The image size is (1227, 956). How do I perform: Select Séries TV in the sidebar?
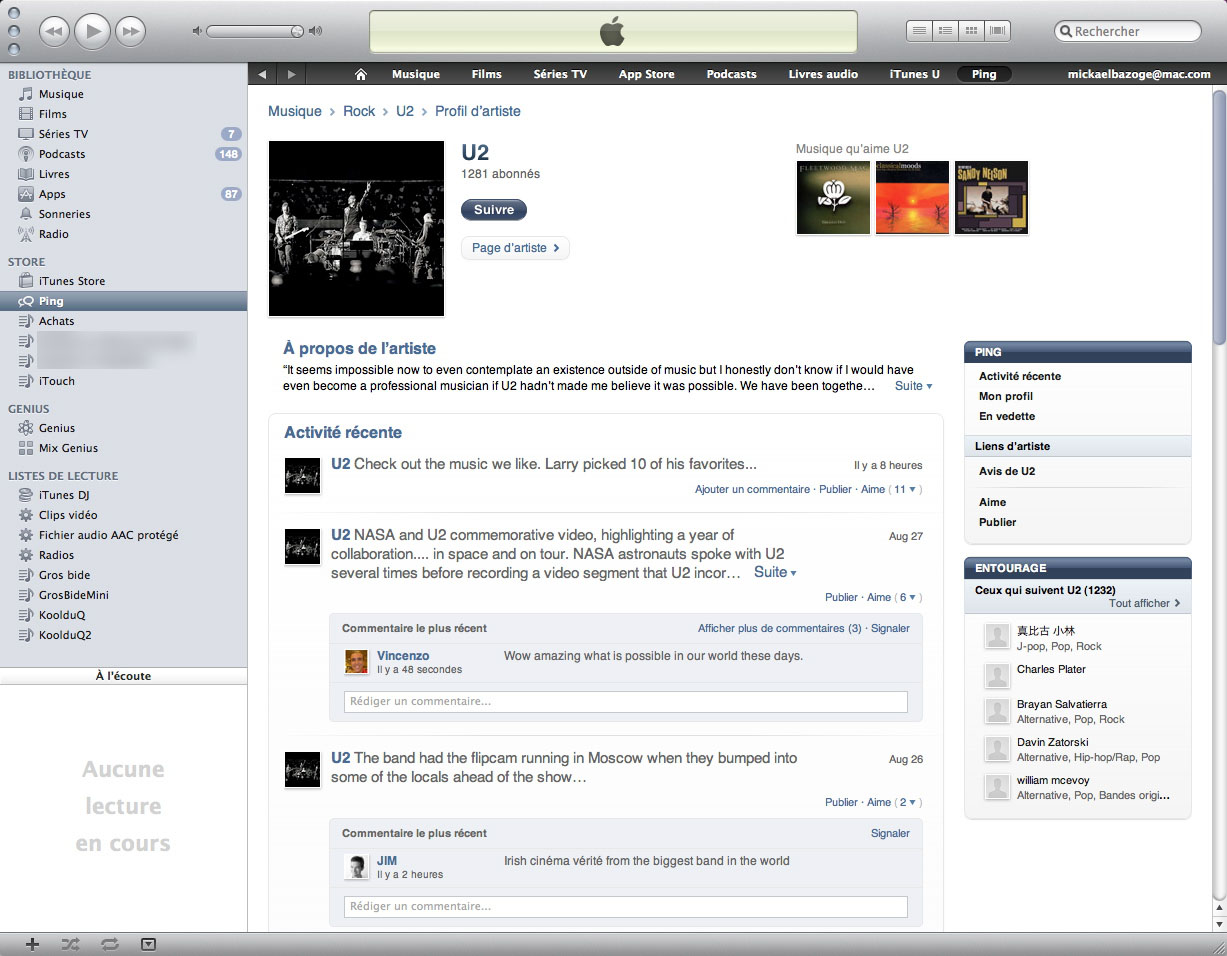[63, 134]
